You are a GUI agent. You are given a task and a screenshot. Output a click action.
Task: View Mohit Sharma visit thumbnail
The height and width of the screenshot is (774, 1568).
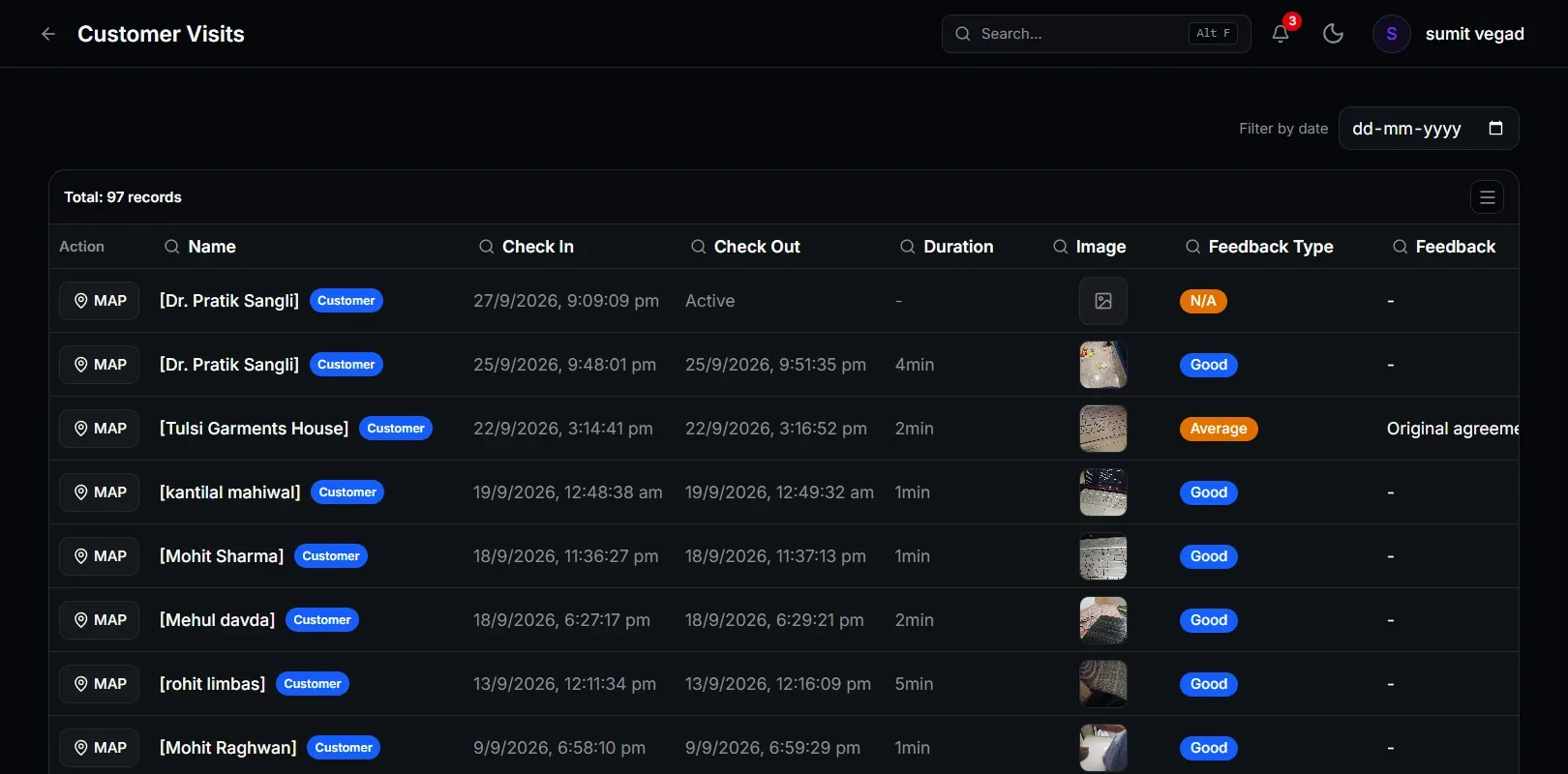point(1103,556)
